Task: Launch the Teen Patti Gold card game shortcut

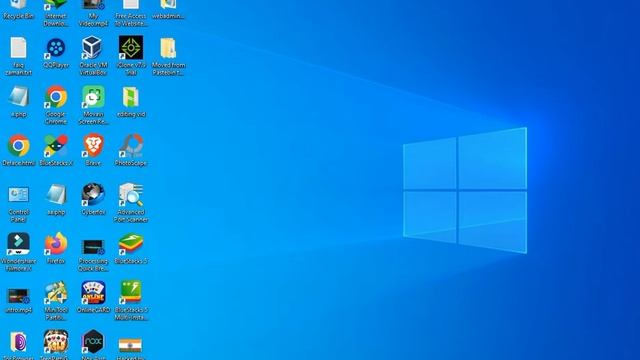Action: click(x=56, y=341)
